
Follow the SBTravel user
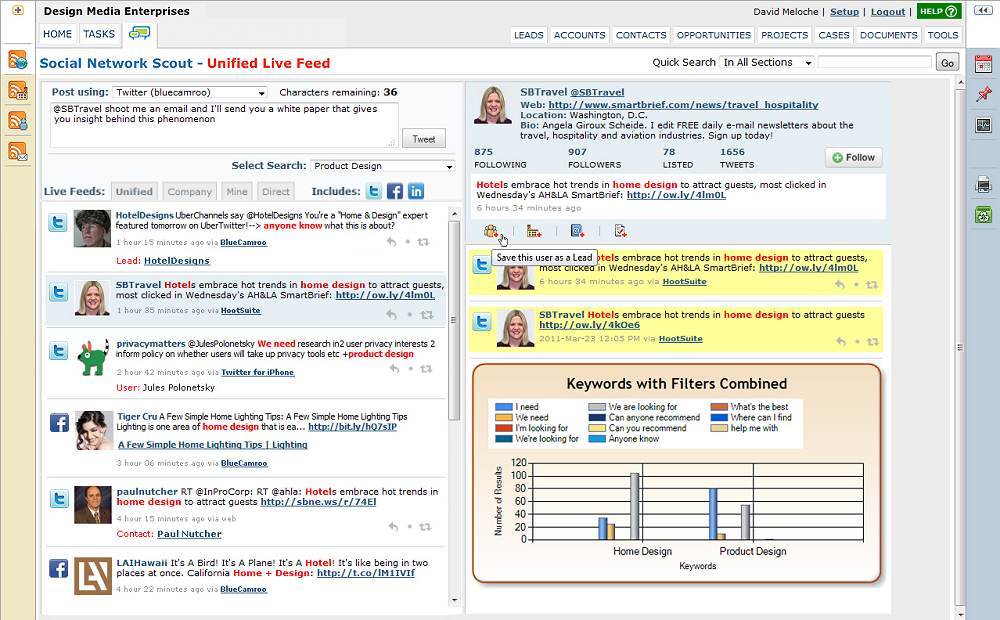pos(853,158)
